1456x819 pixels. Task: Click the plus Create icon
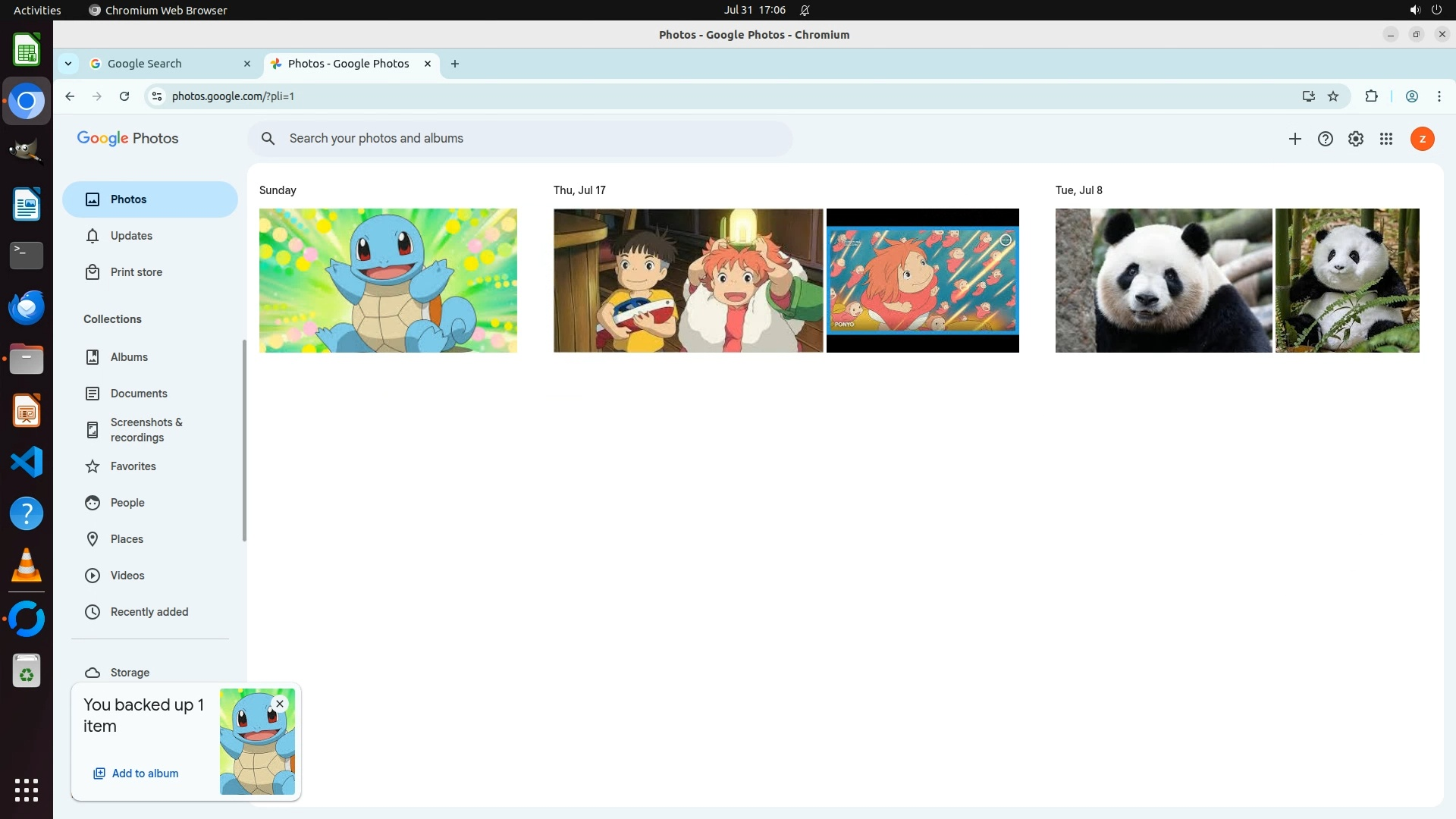click(1294, 139)
